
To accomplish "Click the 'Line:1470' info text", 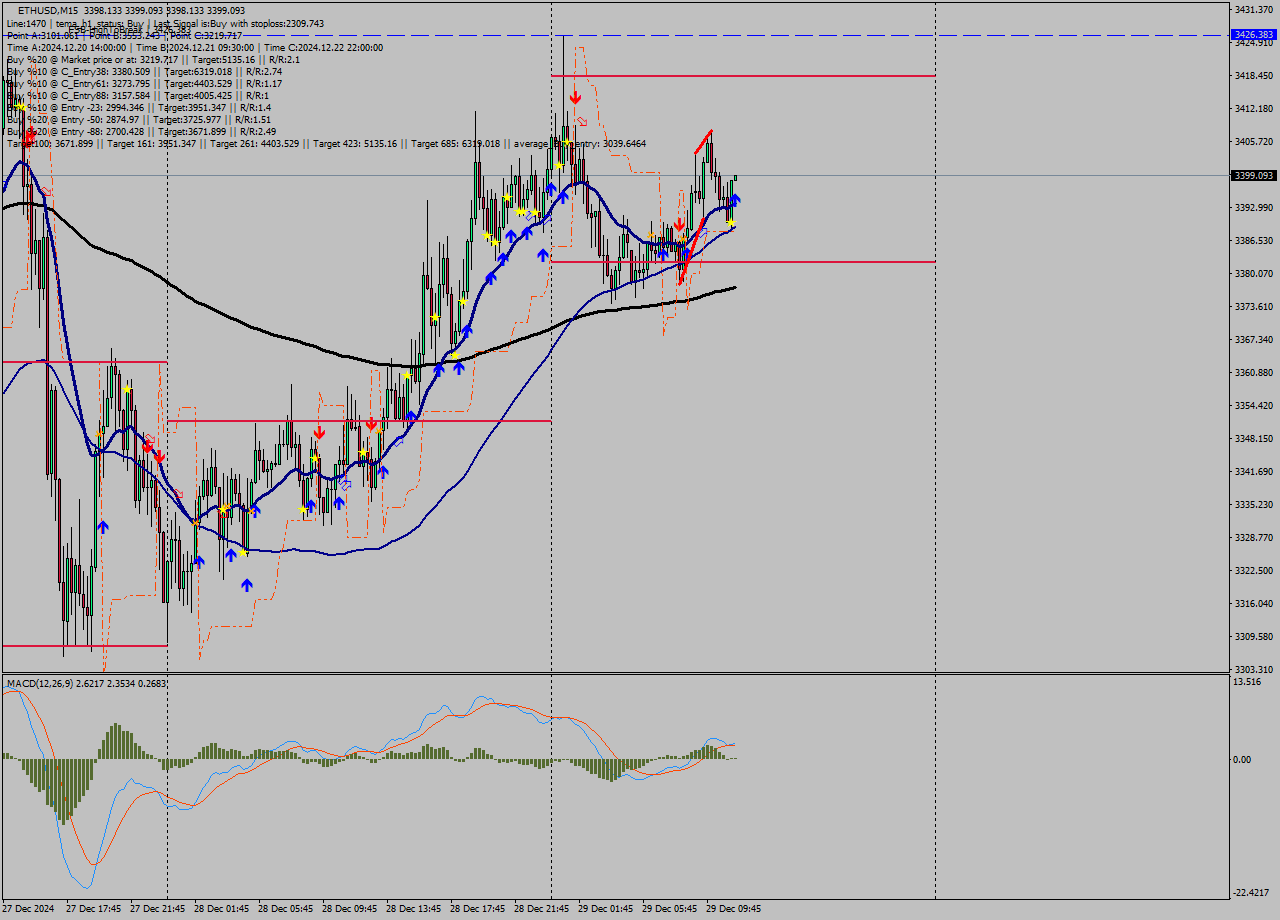I will [26, 23].
